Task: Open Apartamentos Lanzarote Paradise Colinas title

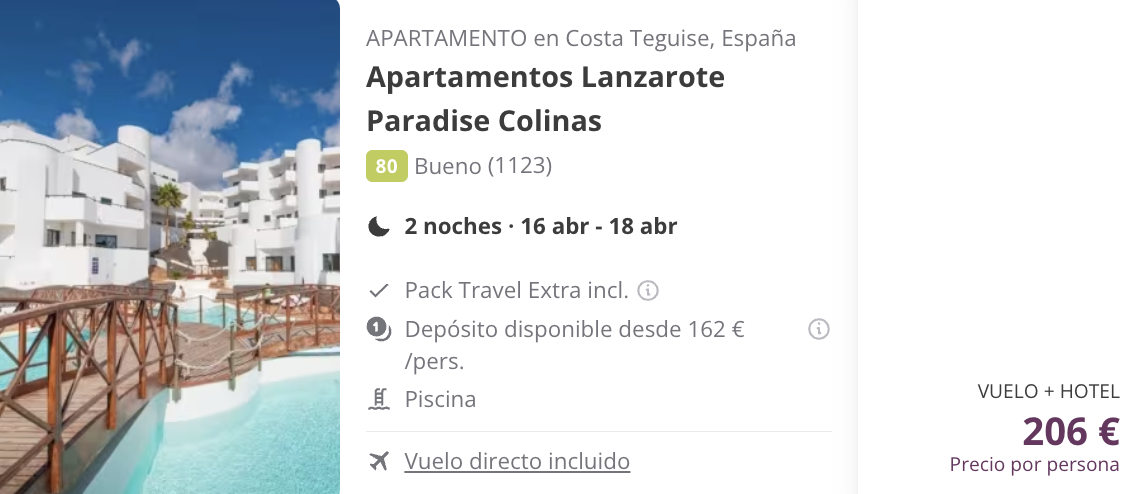Action: tap(545, 99)
